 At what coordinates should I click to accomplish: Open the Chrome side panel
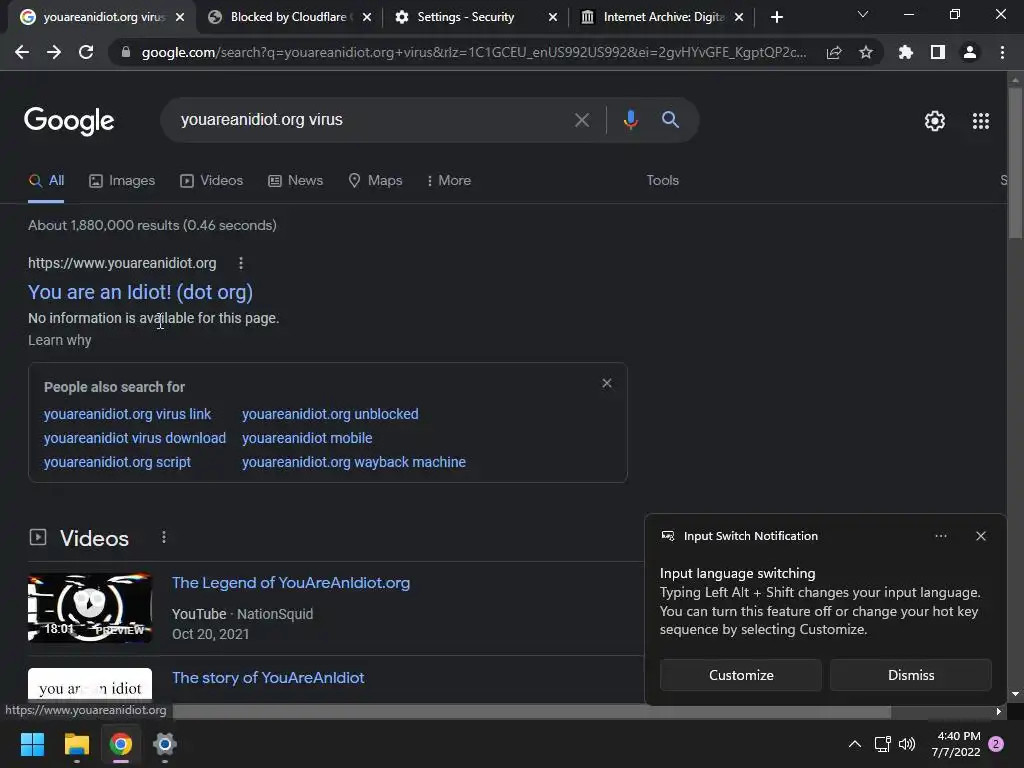(x=938, y=52)
